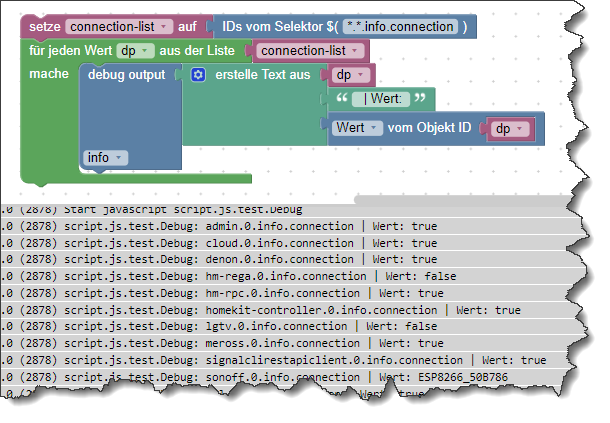Image resolution: width=610 pixels, height=423 pixels.
Task: Open the info log level dropdown
Action: (105, 158)
